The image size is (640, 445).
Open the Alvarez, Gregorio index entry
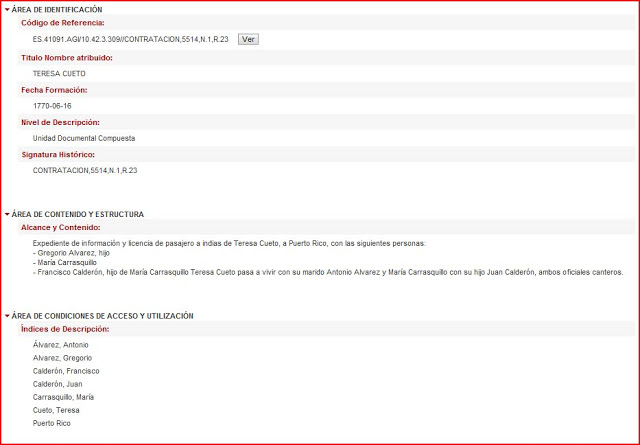point(62,358)
